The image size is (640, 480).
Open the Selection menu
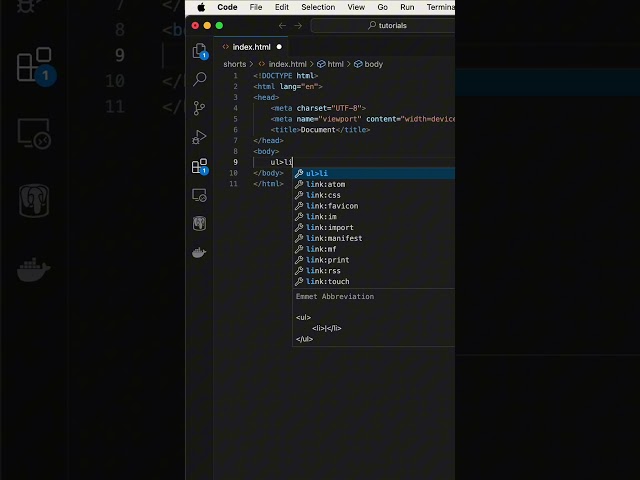tap(318, 7)
